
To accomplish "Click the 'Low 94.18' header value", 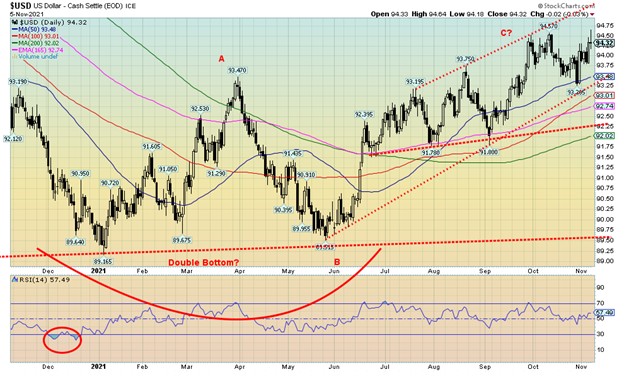I will coord(468,14).
